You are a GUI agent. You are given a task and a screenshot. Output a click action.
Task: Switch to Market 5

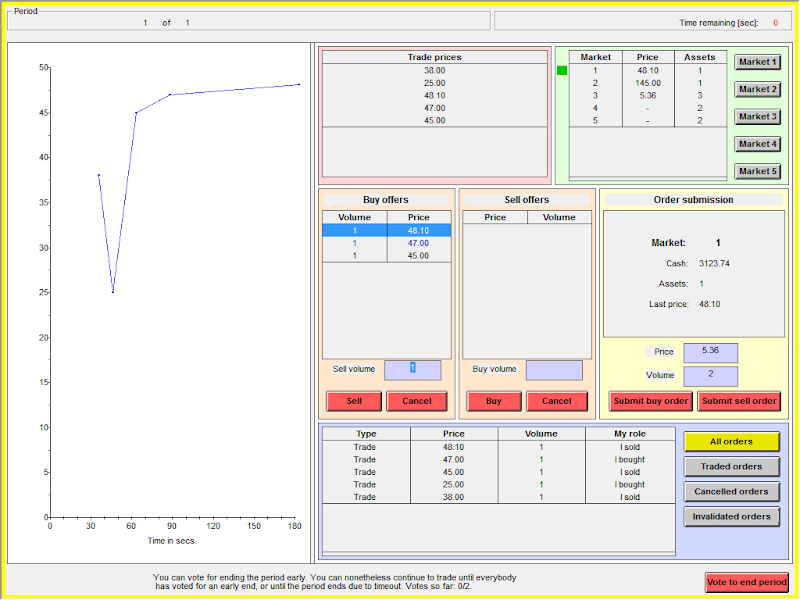click(x=758, y=171)
